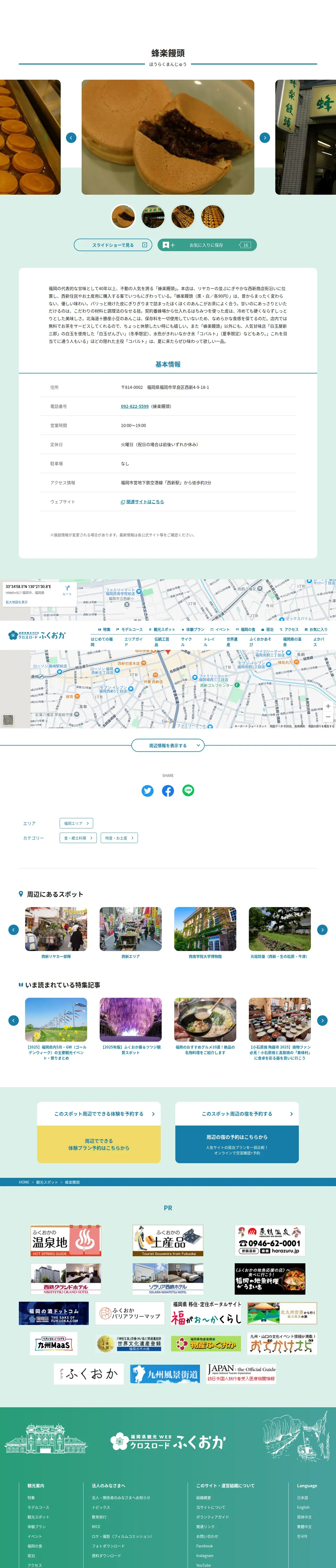Open the 福岡のおすすめグルメ10選 feature article
This screenshot has height=1568, width=336.
tap(205, 1027)
